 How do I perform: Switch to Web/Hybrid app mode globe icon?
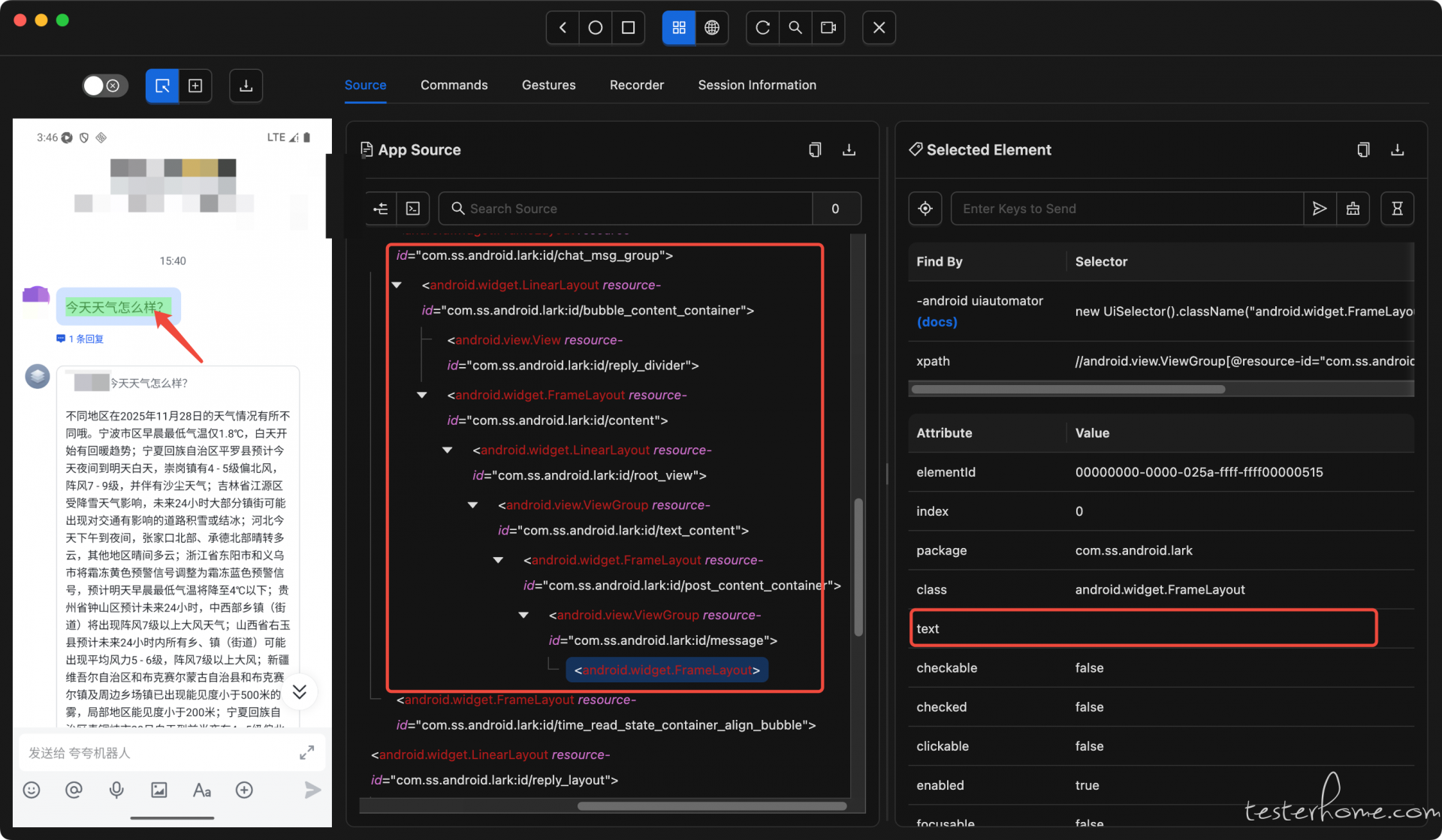point(711,28)
